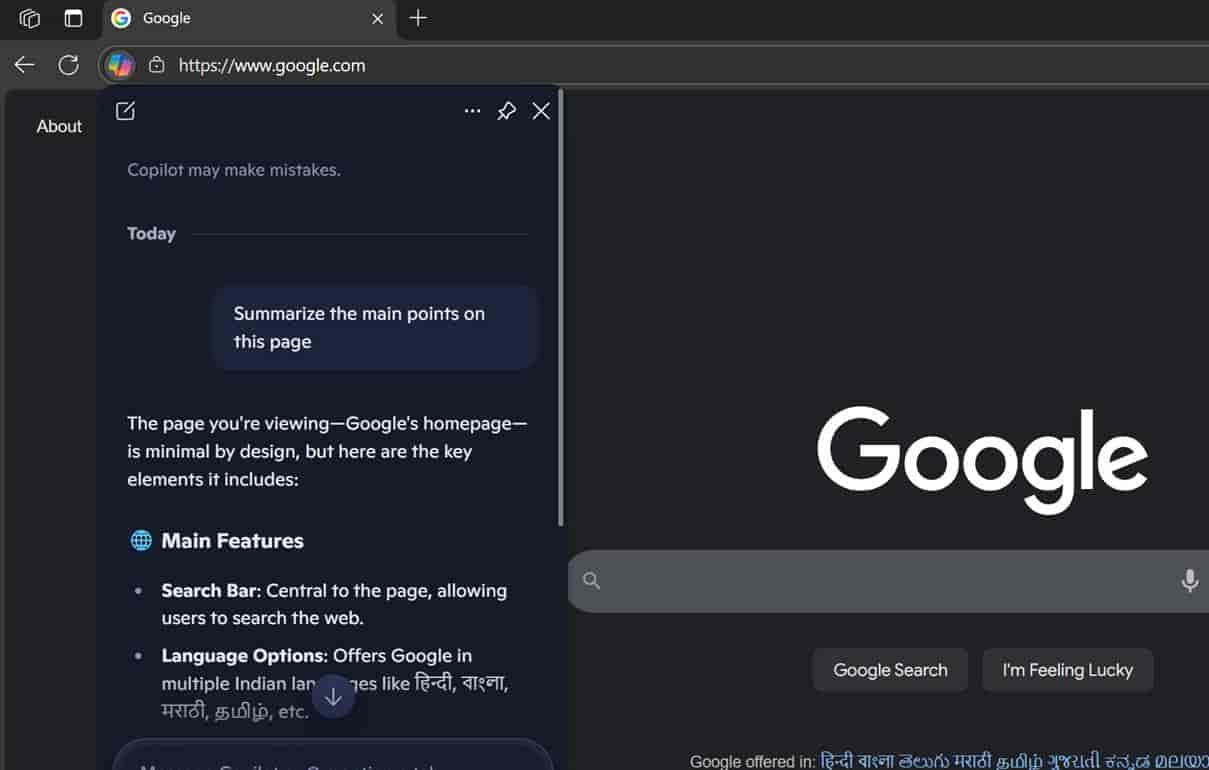Close the Google tab

[377, 18]
